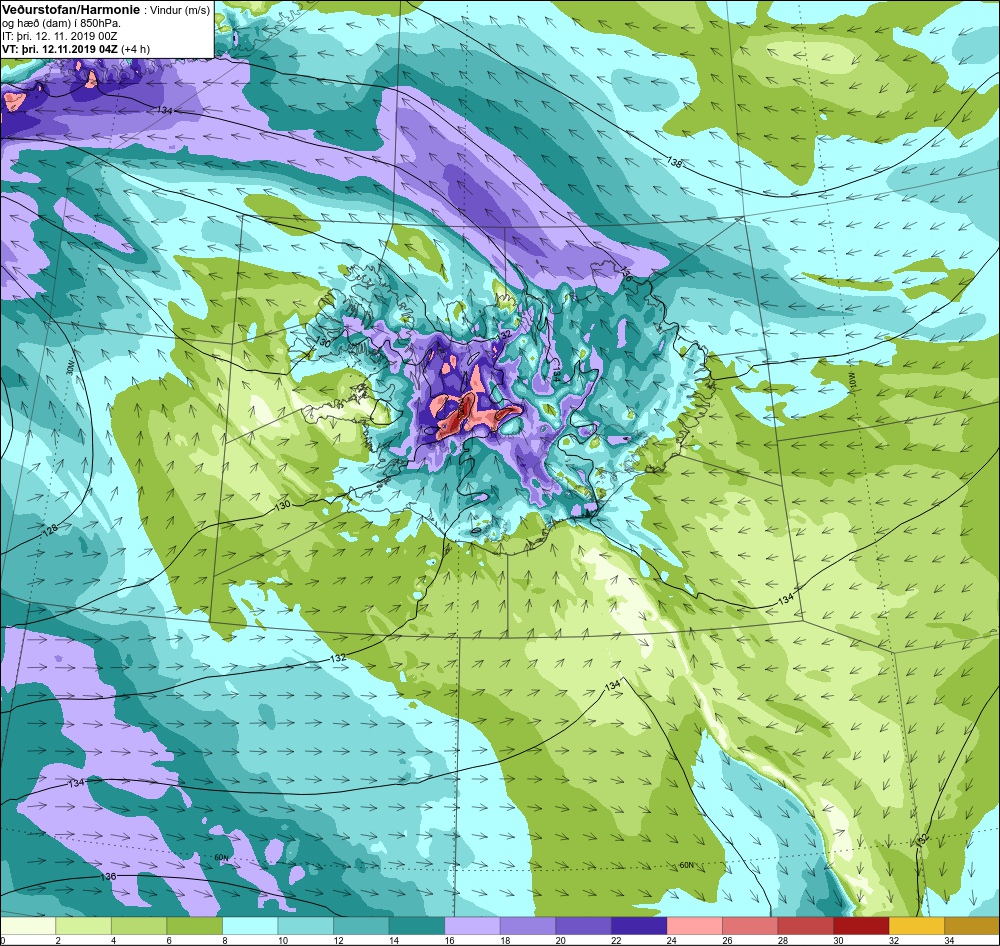1000x946 pixels.
Task: Select the light yellow-green 2–4 m/s swatch
Action: (84, 925)
